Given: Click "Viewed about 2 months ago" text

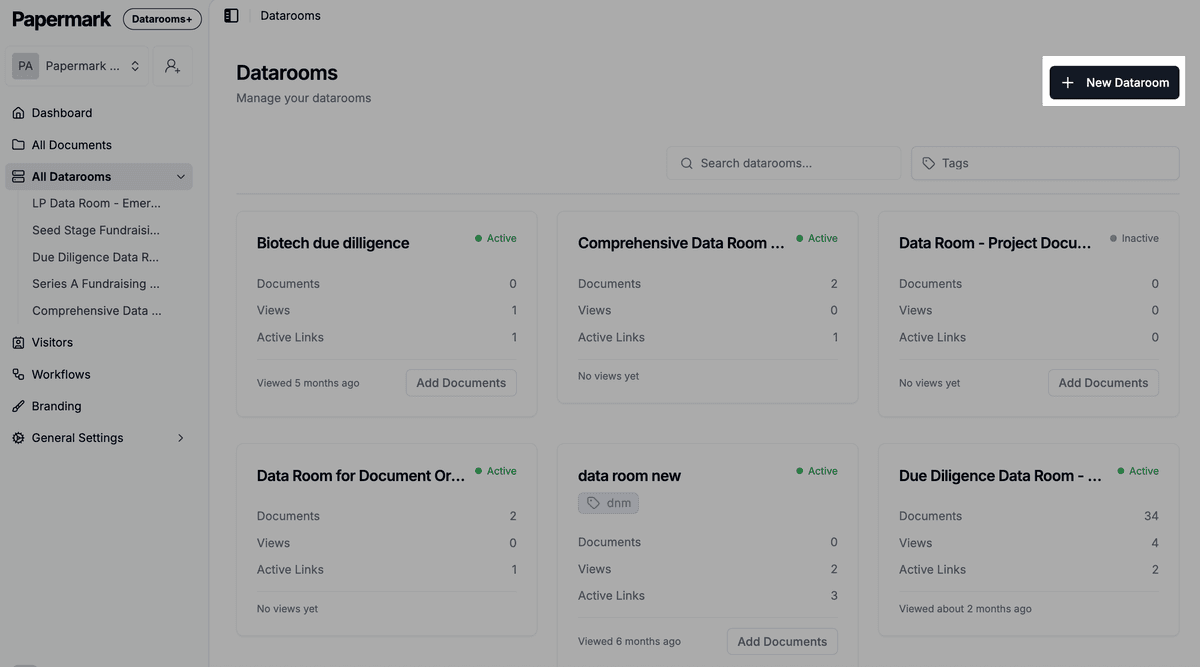Looking at the screenshot, I should [965, 609].
